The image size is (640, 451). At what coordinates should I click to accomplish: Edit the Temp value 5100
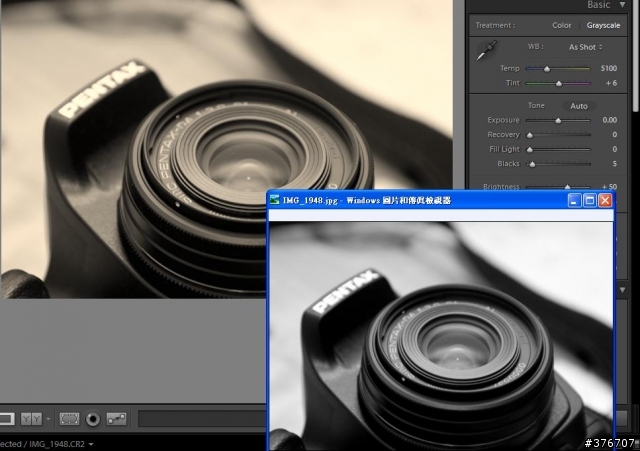[609, 68]
